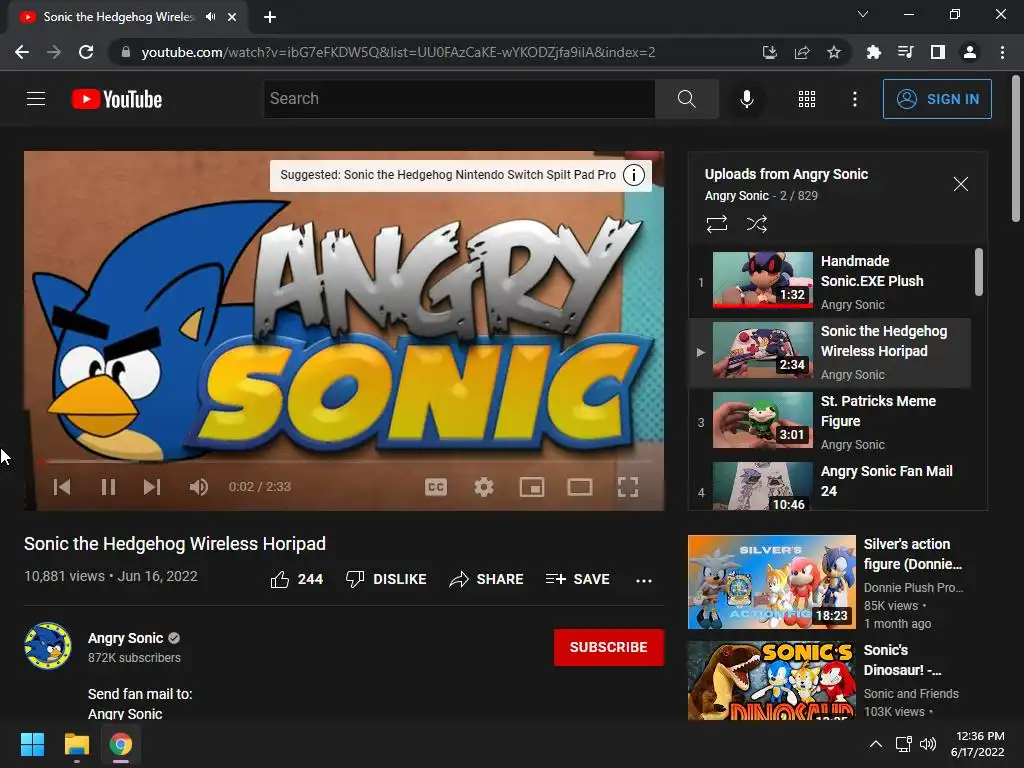
Task: Skip to the previous video
Action: pos(62,487)
